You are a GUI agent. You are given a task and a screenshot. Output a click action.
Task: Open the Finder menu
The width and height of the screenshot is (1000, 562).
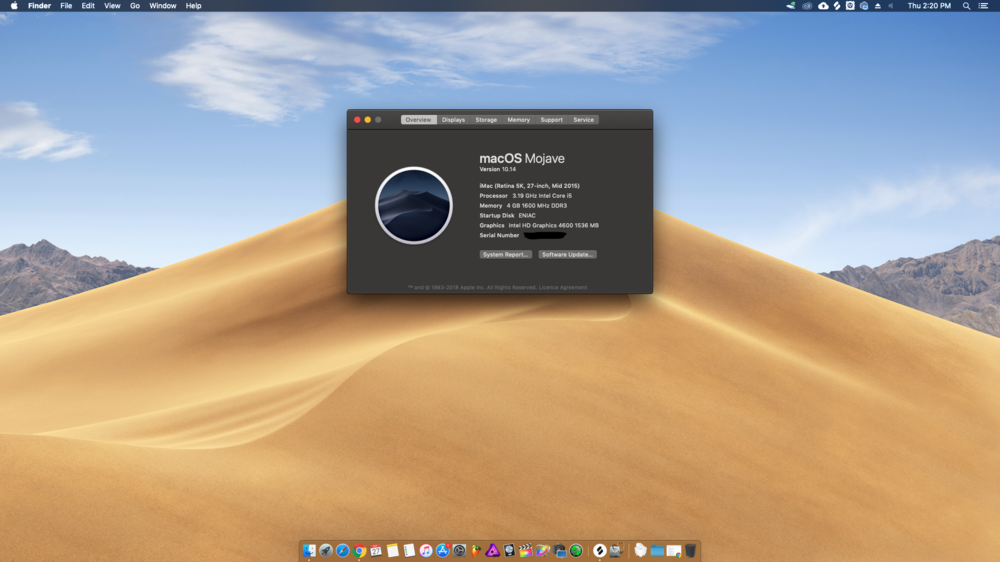tap(40, 6)
